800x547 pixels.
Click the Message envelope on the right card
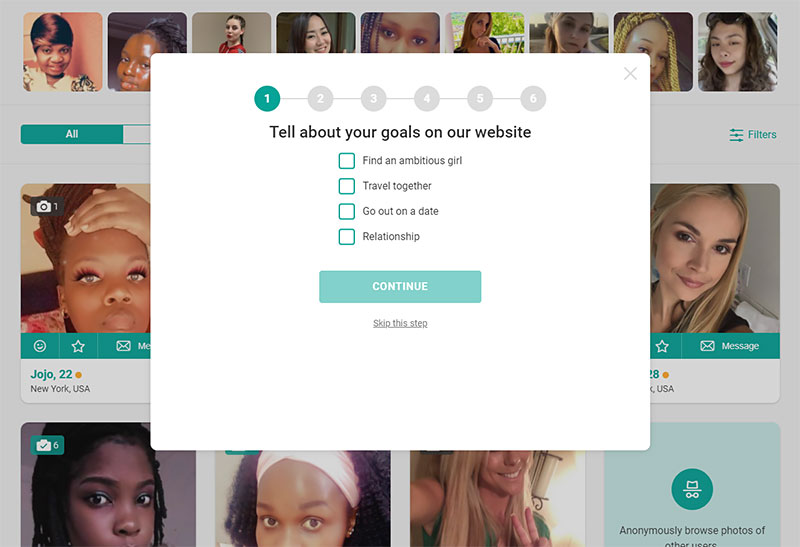pos(707,346)
